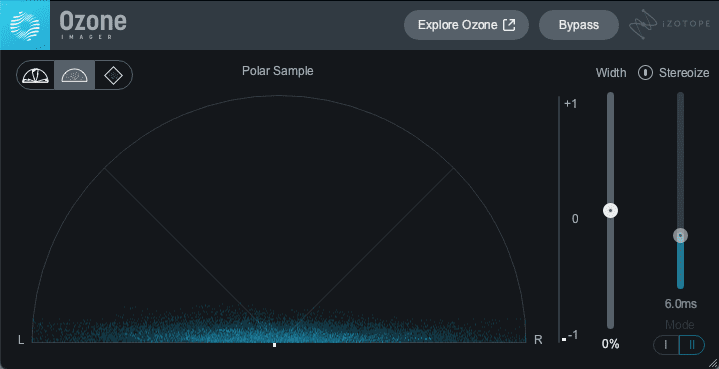Click the 0% width value field

(x=610, y=344)
